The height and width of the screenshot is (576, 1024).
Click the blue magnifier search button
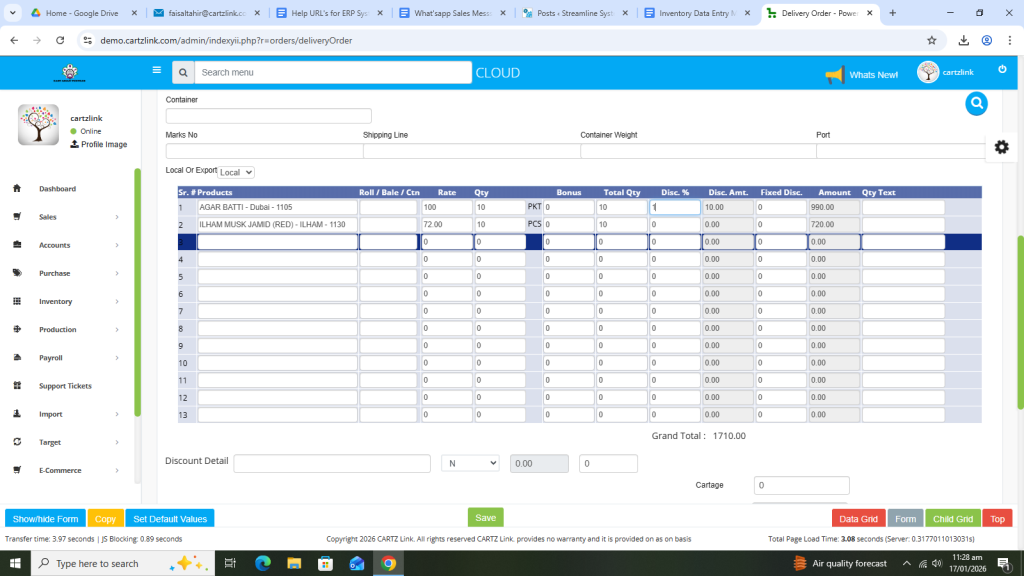point(976,103)
